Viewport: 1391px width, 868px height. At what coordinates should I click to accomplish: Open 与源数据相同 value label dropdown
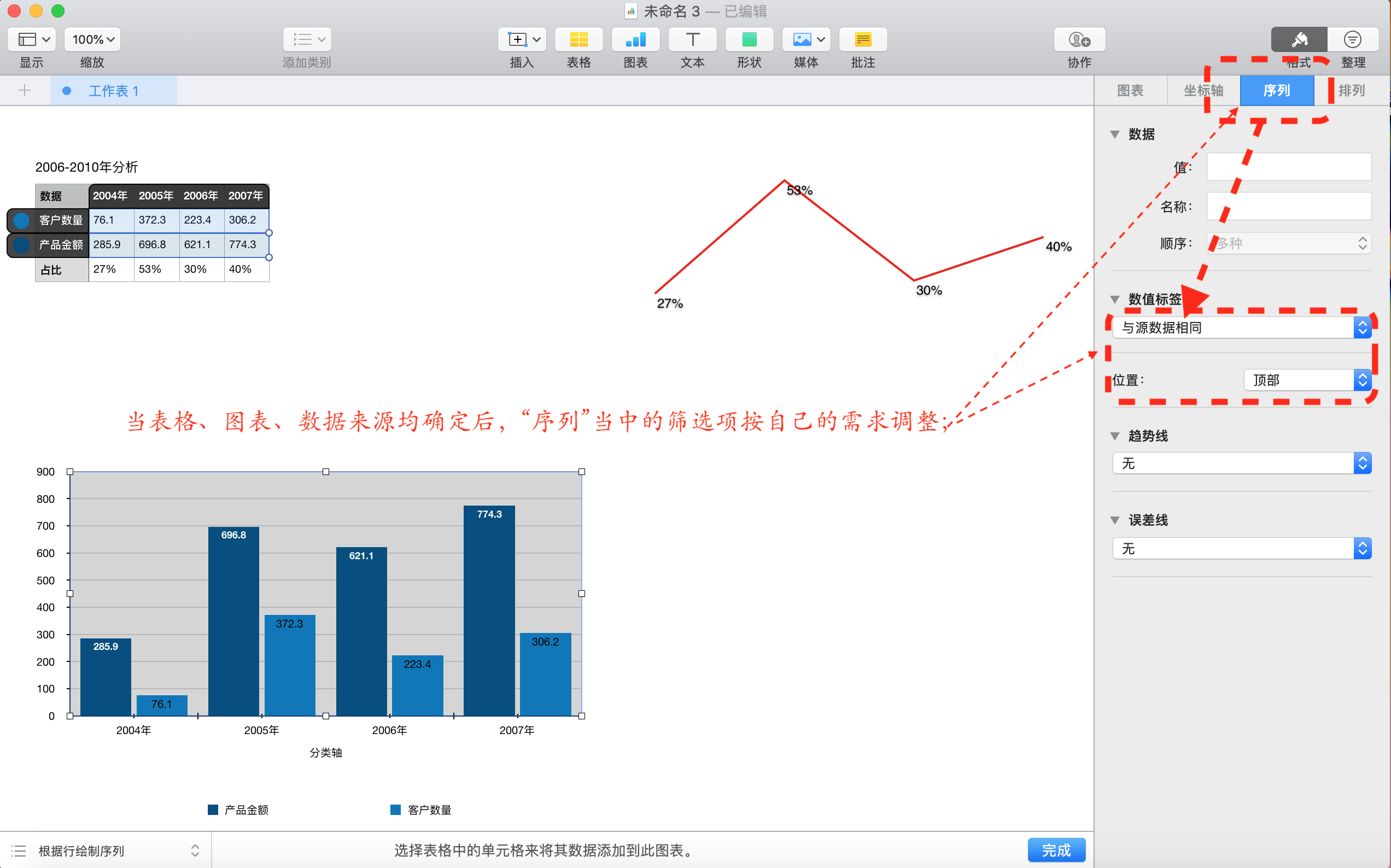coord(1241,328)
